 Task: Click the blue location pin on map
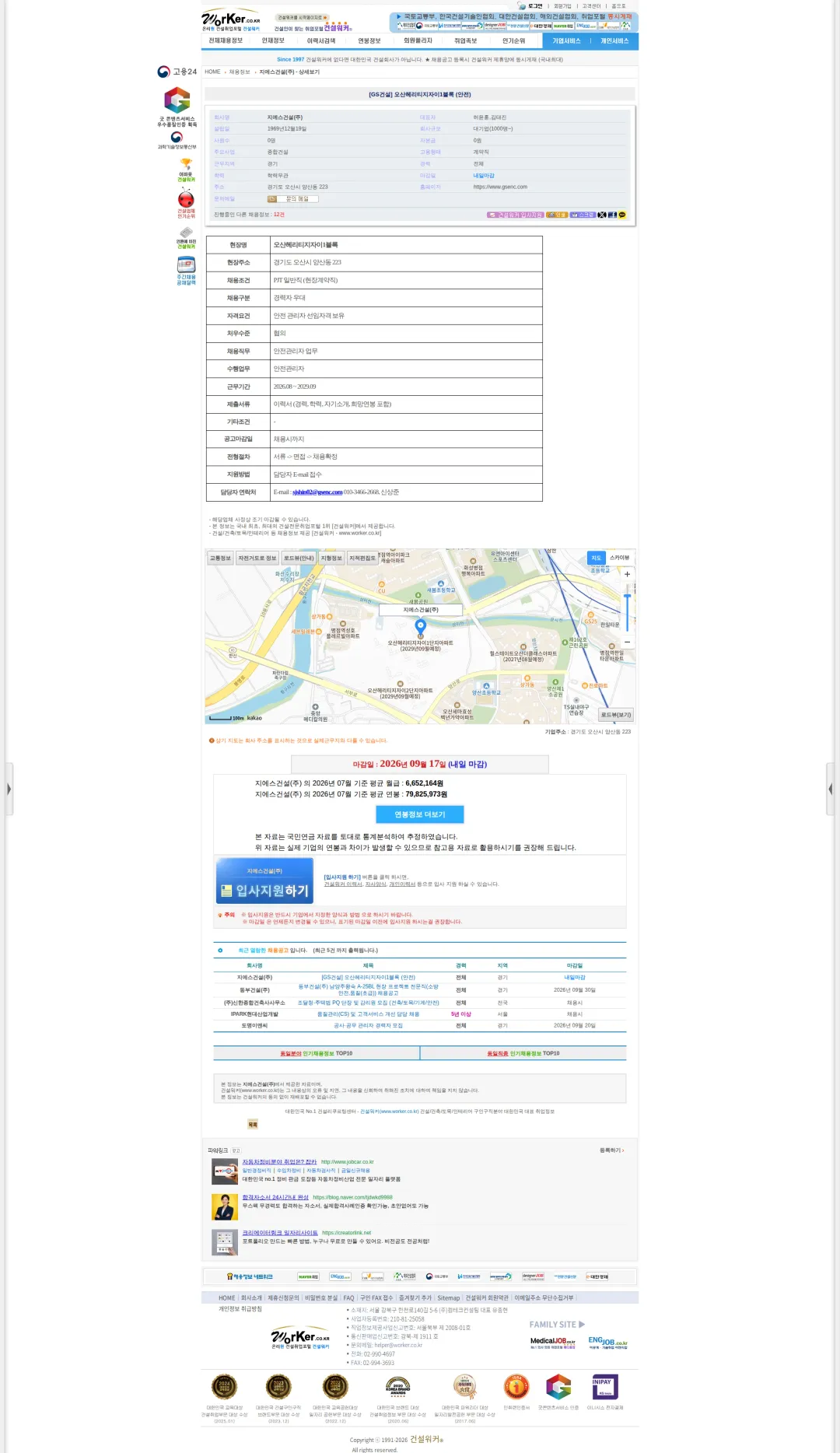421,625
